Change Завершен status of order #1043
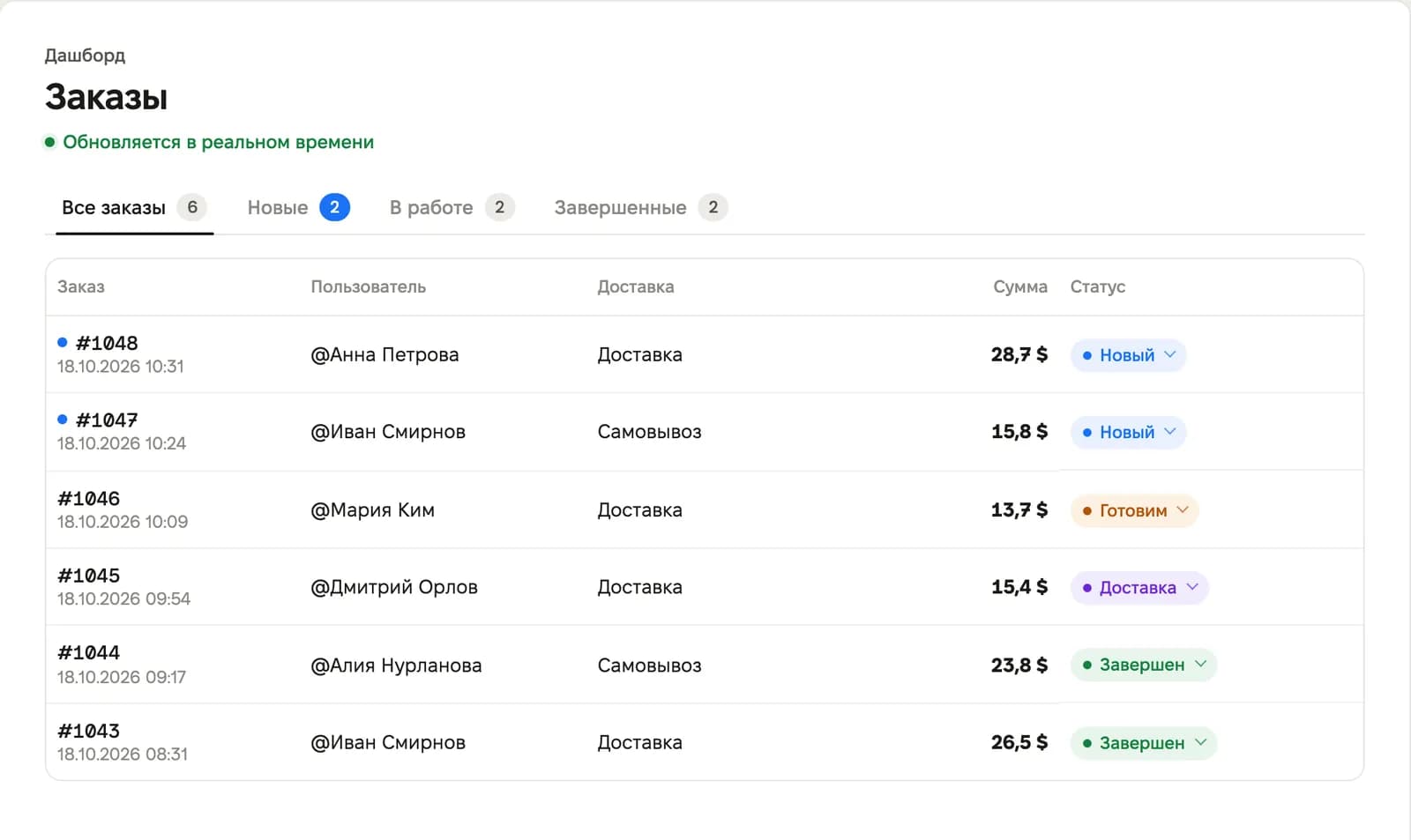 [1144, 743]
